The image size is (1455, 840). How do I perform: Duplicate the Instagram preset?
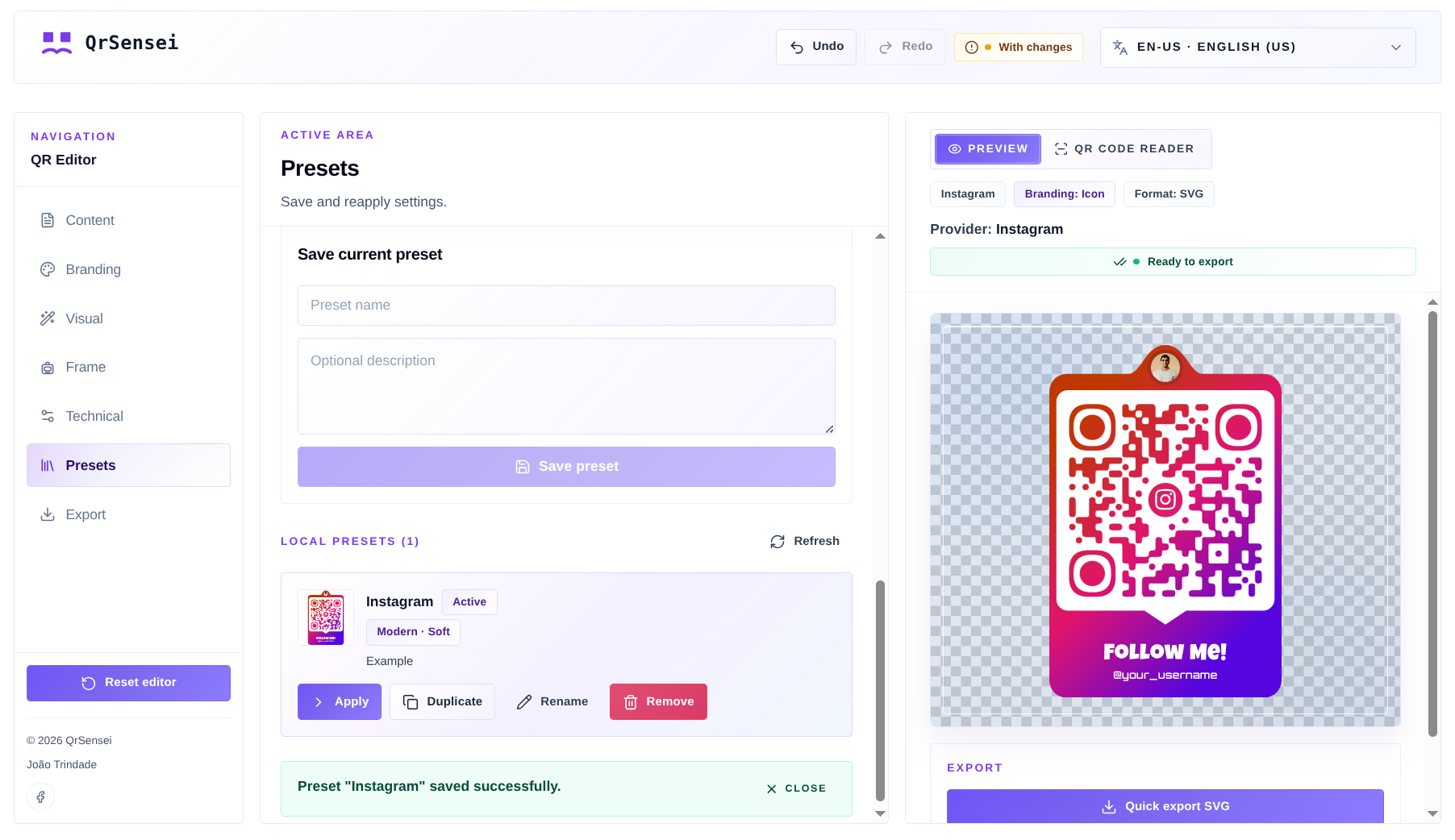coord(442,702)
